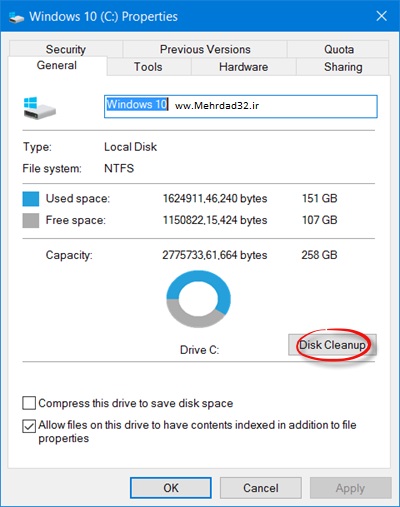Click the Apply button
The height and width of the screenshot is (507, 400).
350,488
